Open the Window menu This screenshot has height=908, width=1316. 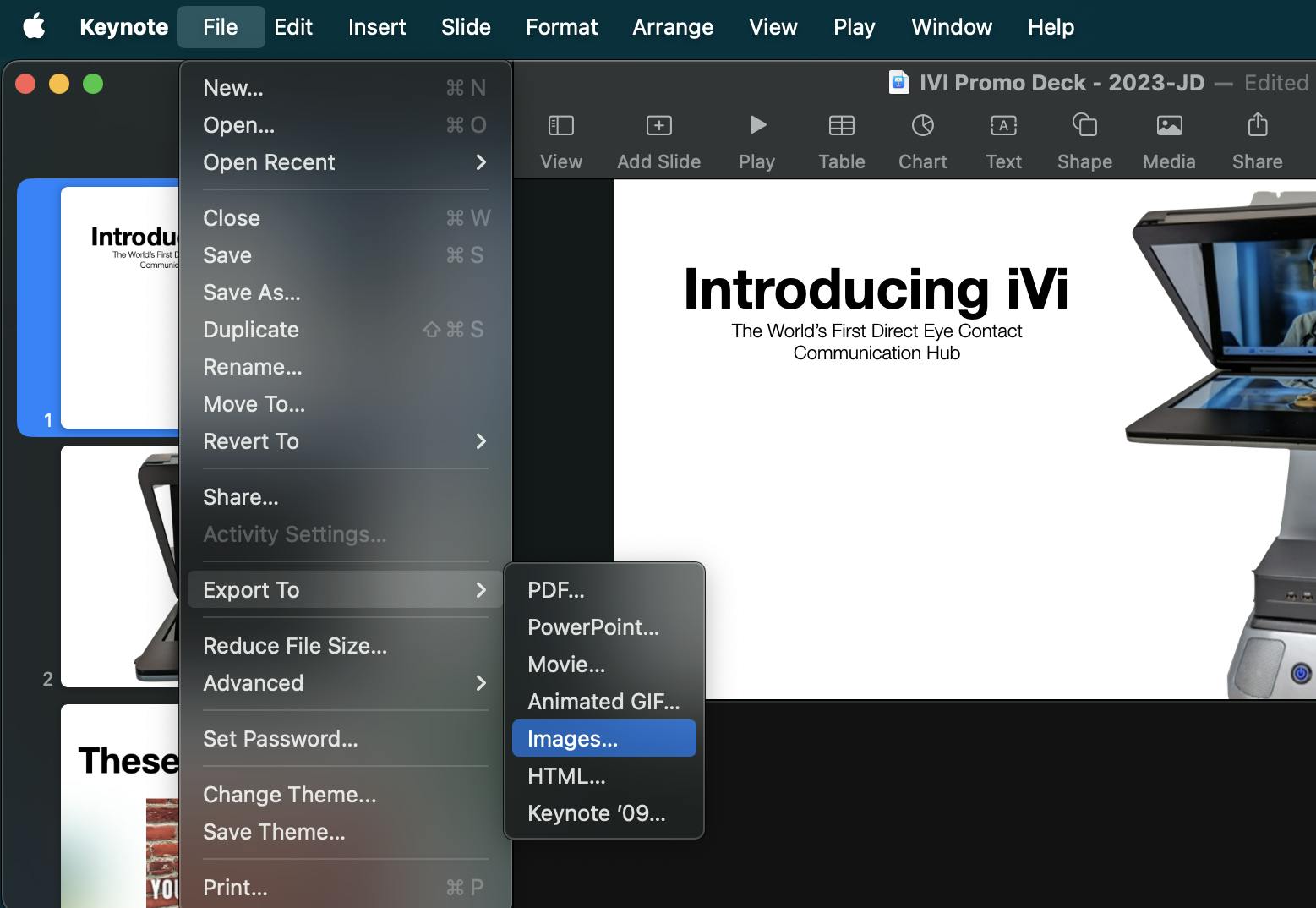(951, 27)
